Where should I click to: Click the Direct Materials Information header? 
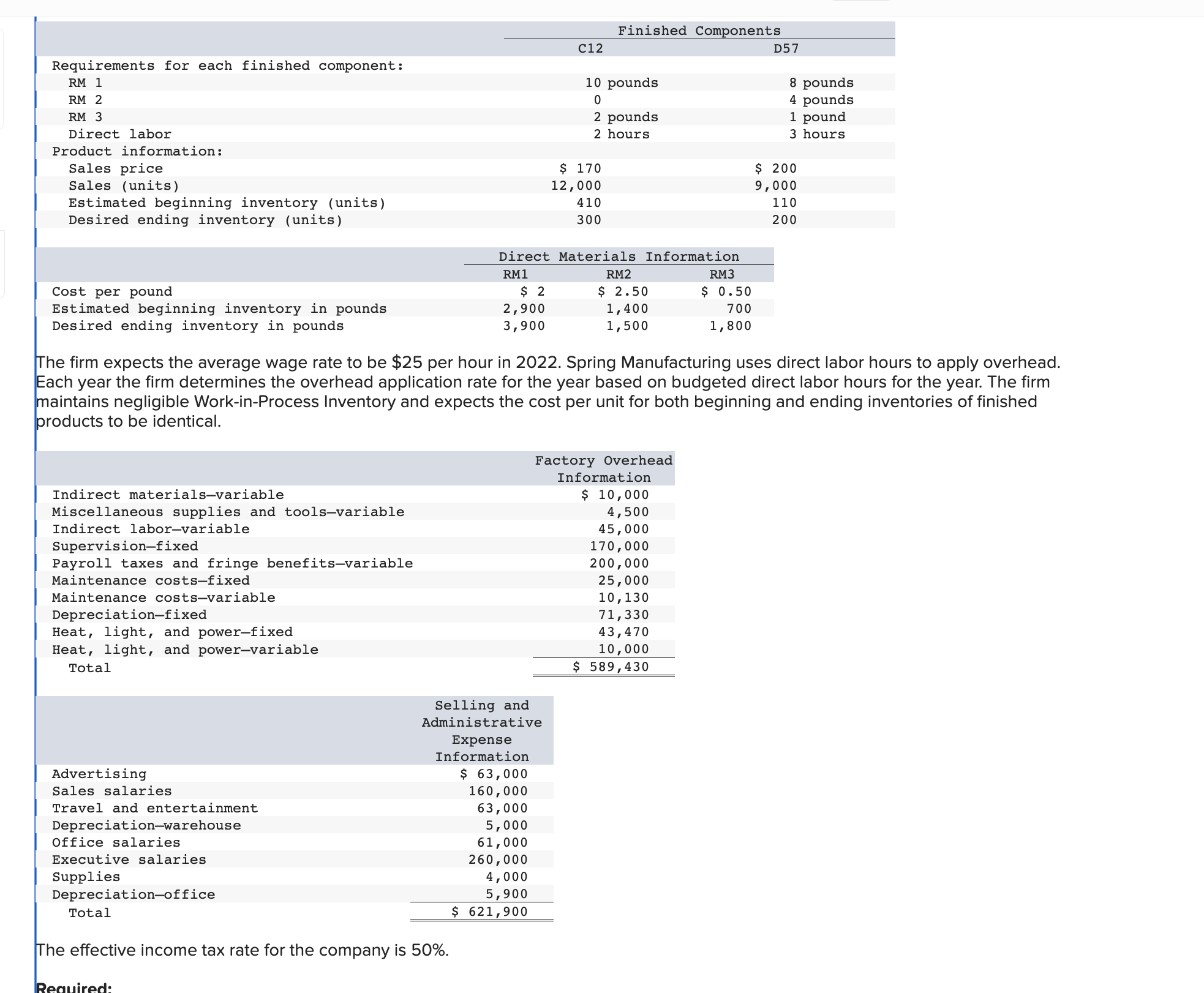coord(619,257)
